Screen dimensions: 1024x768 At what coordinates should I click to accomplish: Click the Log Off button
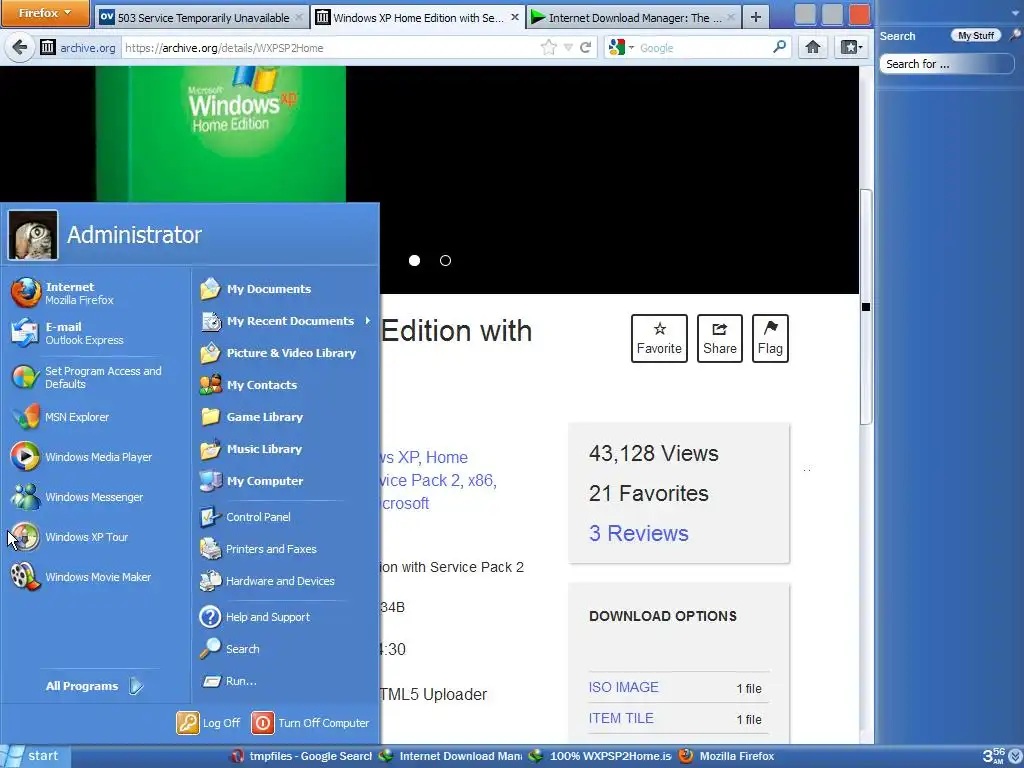click(208, 723)
